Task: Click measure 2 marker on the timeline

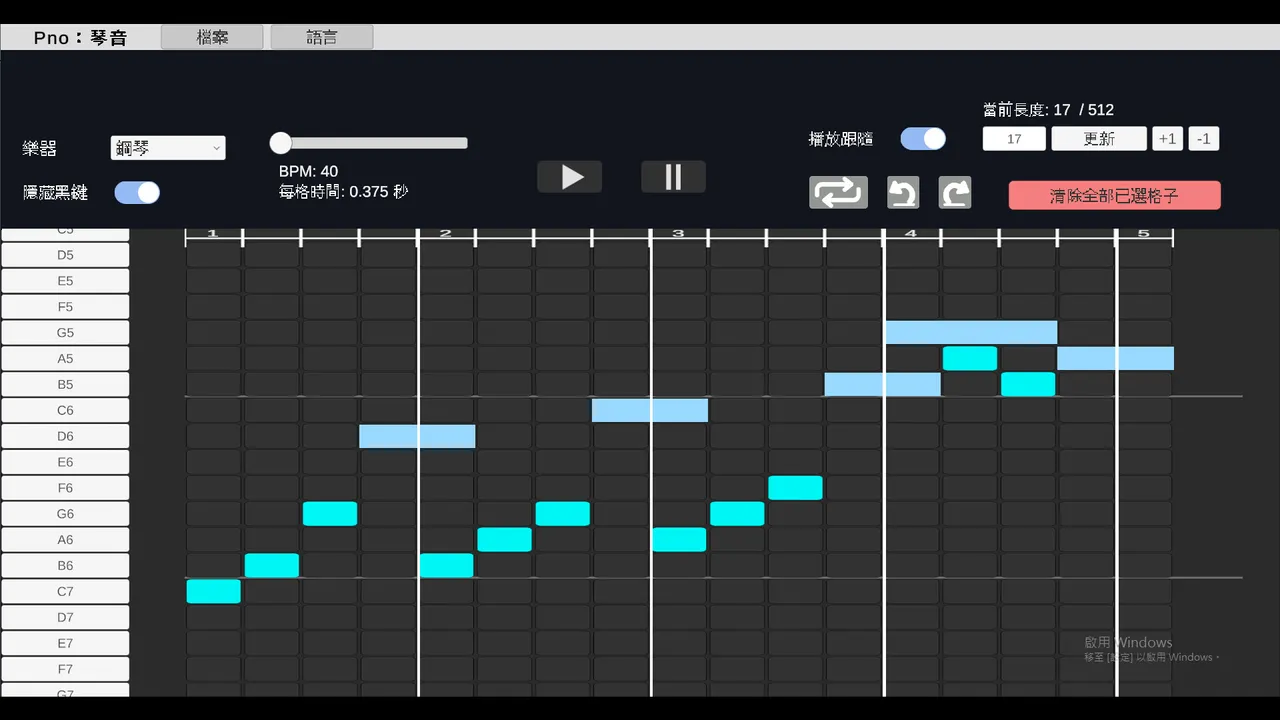Action: (x=445, y=234)
